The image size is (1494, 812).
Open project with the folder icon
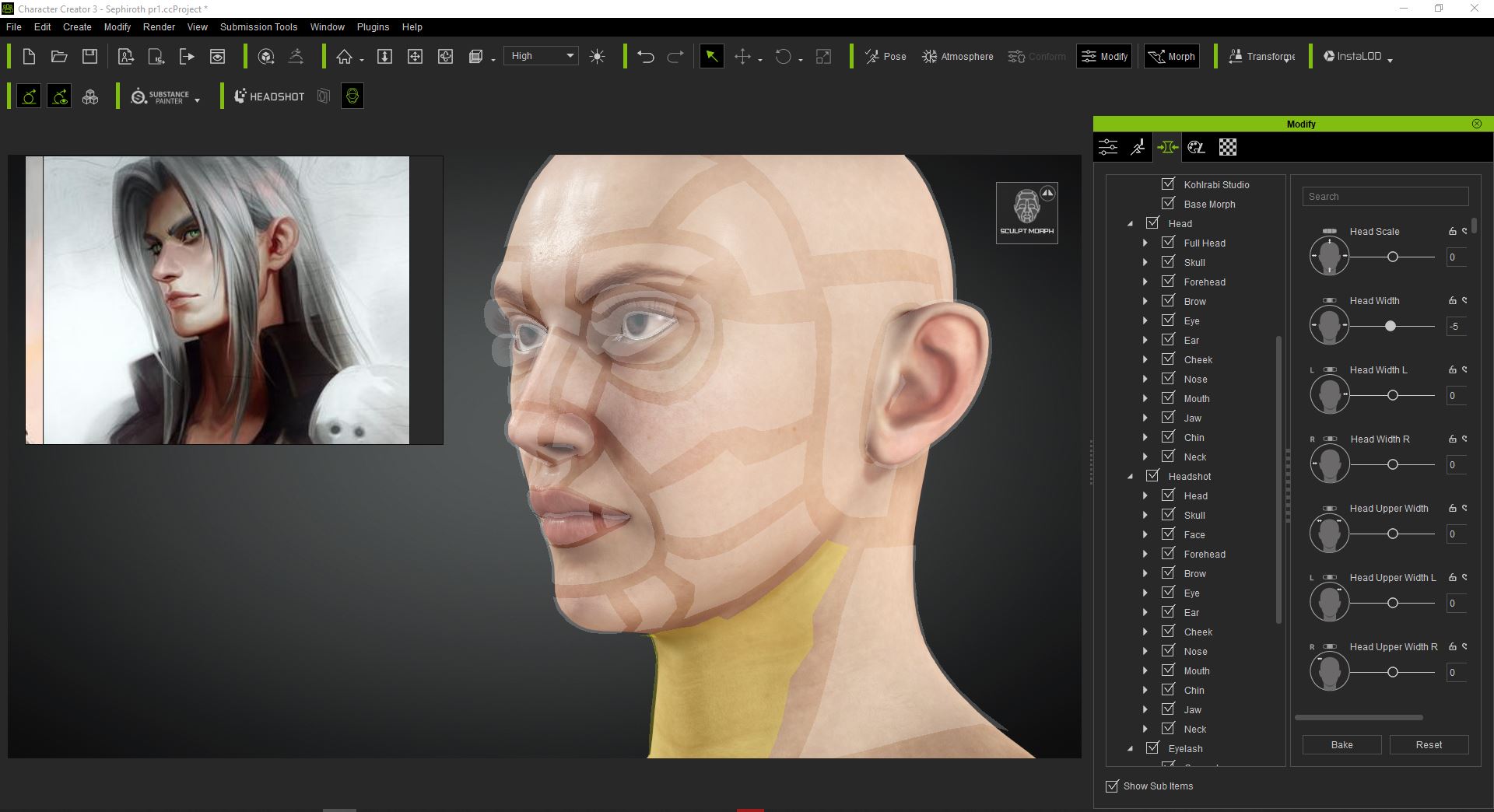(59, 56)
